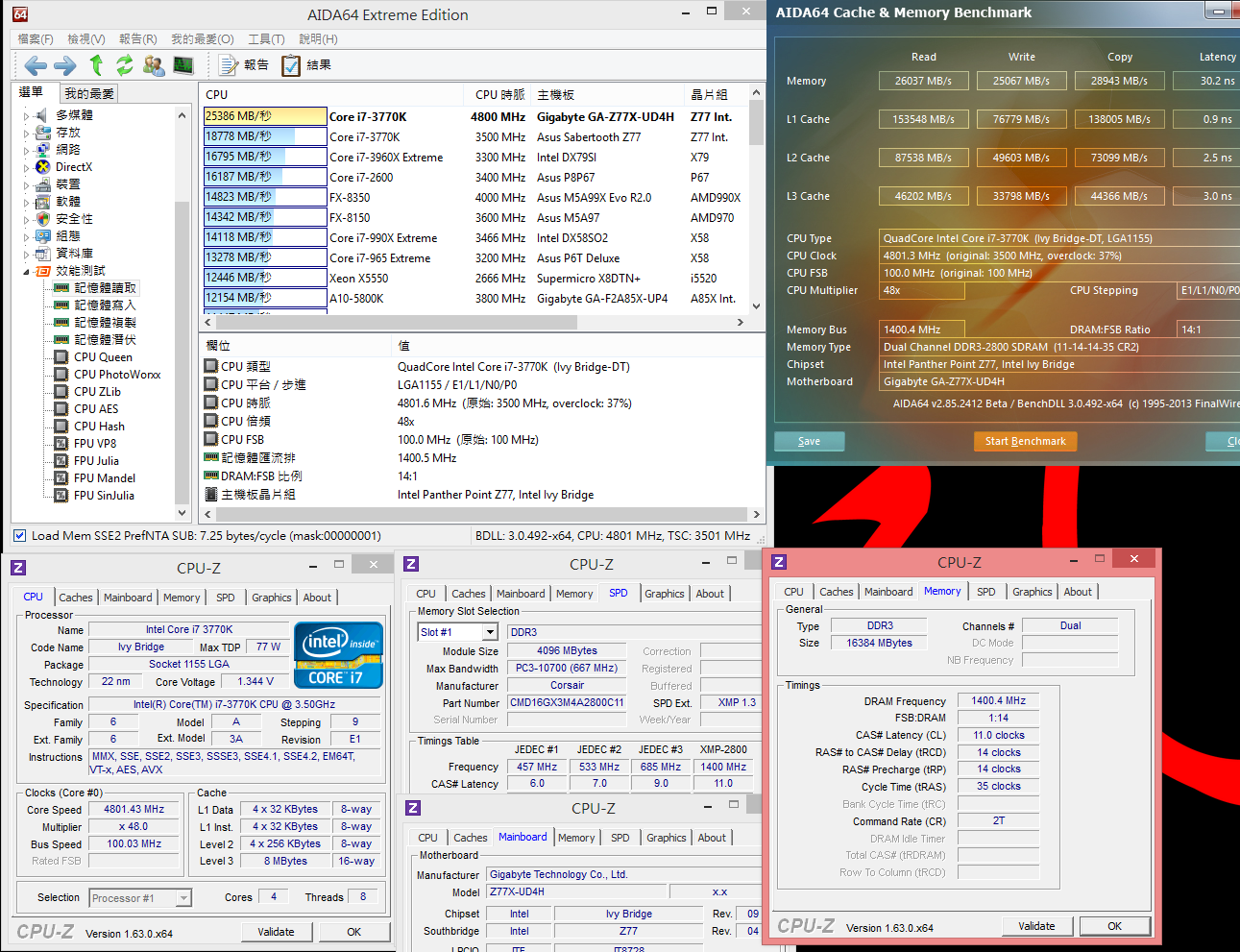Open the Slot #1 dropdown in CPU-Z
1240x952 pixels.
pyautogui.click(x=490, y=632)
